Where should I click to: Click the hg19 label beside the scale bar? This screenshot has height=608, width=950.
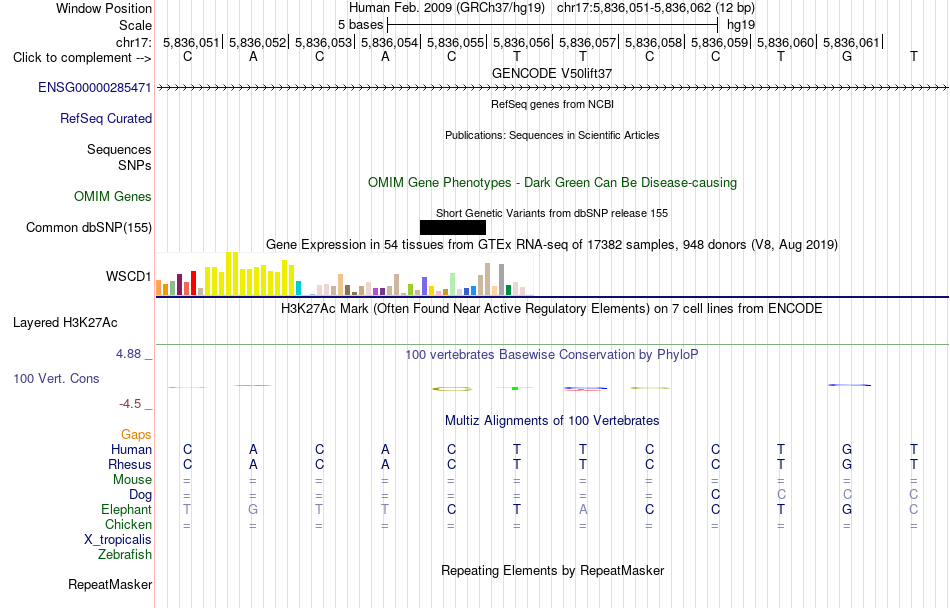pyautogui.click(x=741, y=25)
